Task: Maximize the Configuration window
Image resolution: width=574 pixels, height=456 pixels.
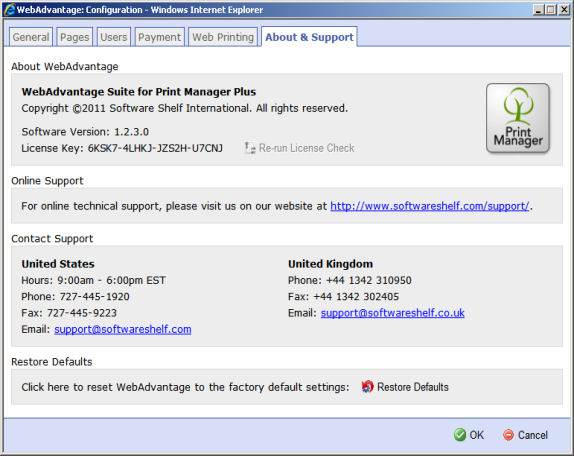Action: [550, 10]
